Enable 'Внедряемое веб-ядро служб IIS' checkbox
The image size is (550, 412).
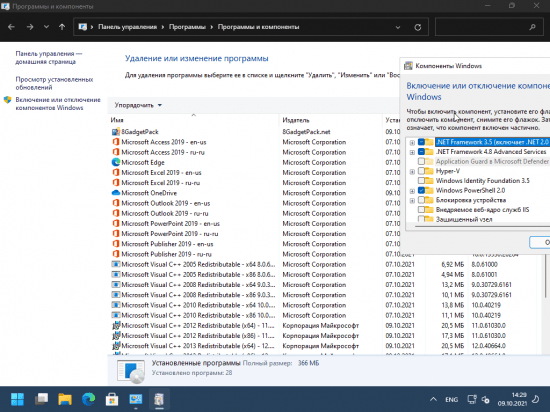pos(422,210)
